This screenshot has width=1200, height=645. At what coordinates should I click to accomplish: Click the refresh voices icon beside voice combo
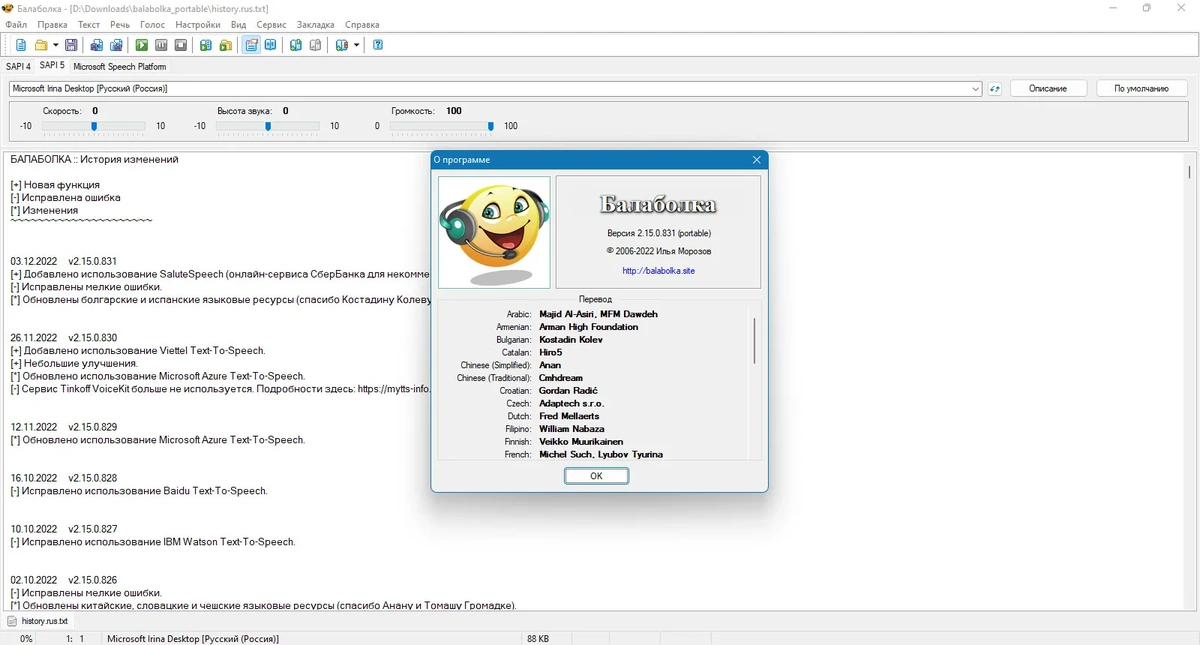pyautogui.click(x=994, y=88)
